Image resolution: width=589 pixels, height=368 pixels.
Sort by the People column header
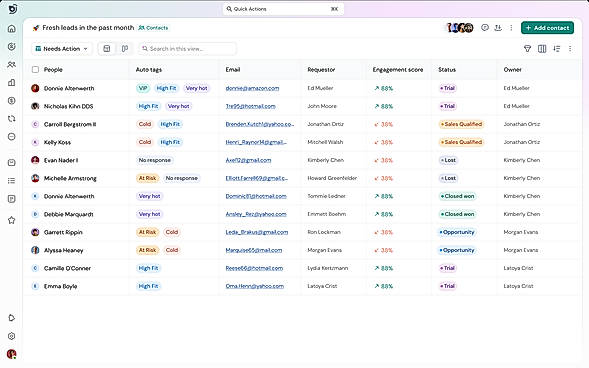pos(53,69)
